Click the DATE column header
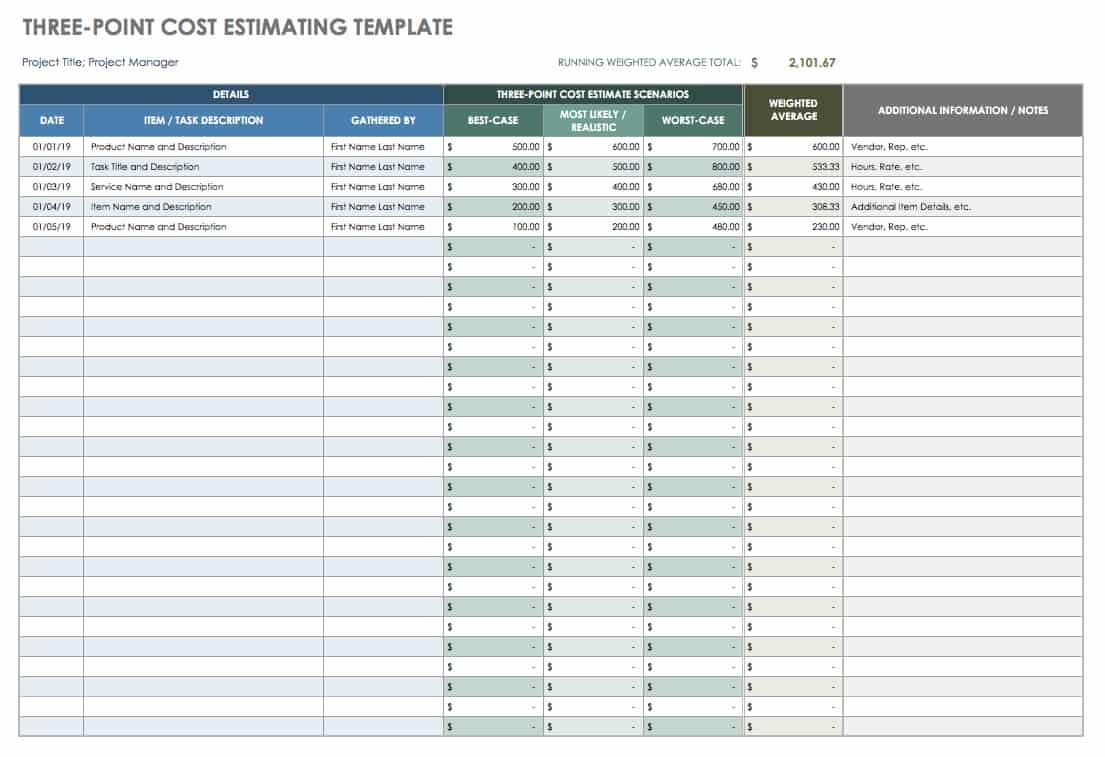1105x757 pixels. [x=50, y=120]
